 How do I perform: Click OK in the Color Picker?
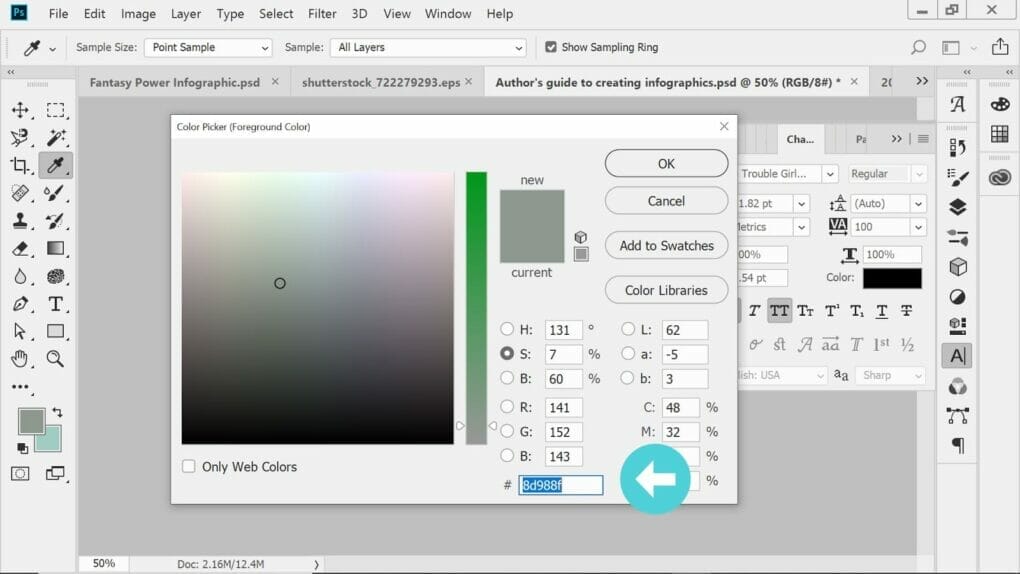(666, 163)
